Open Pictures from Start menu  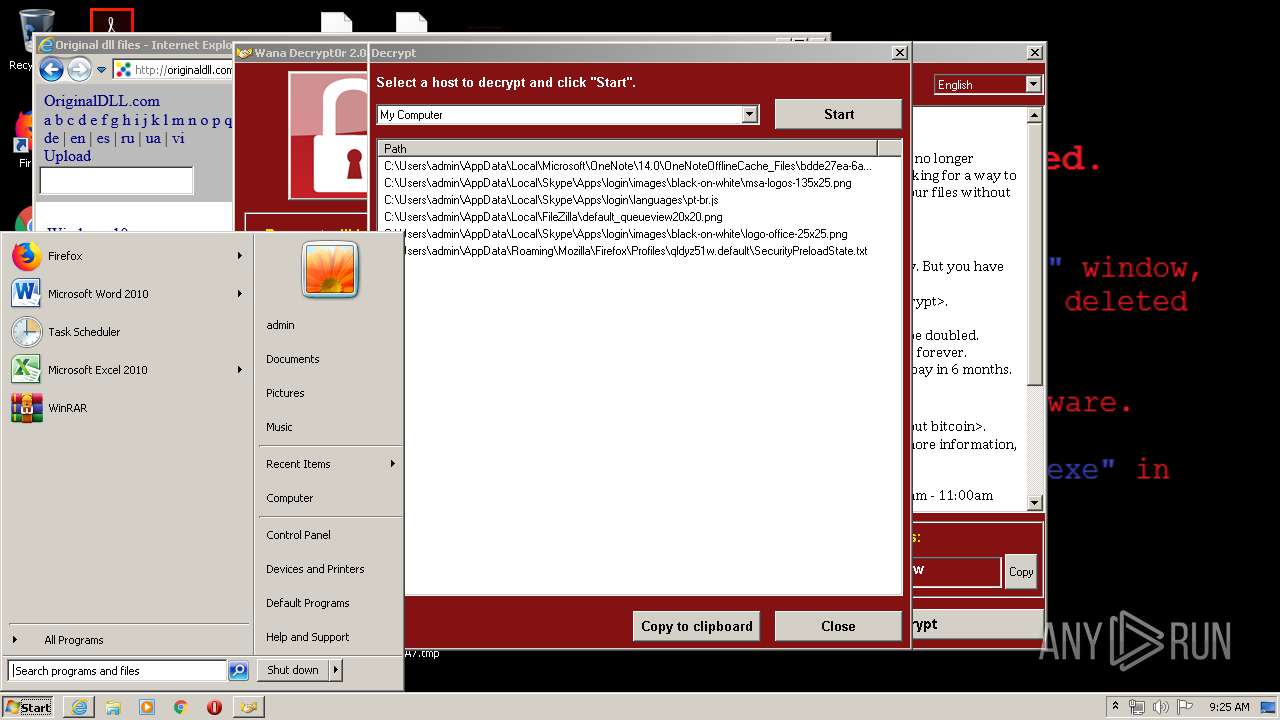(285, 393)
